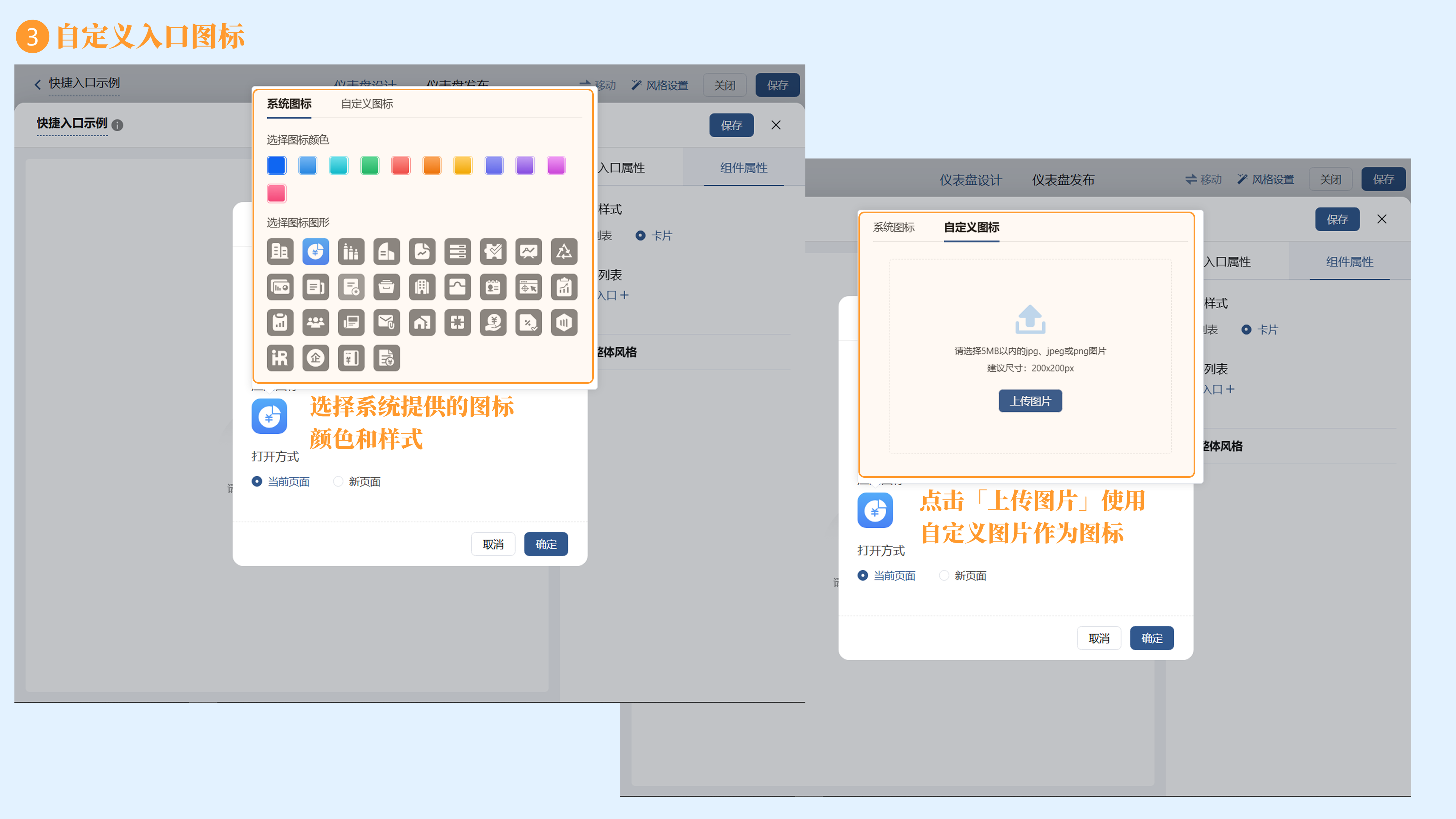Click the blue yen icon preview in left dialog
This screenshot has width=1456, height=819.
tap(269, 417)
